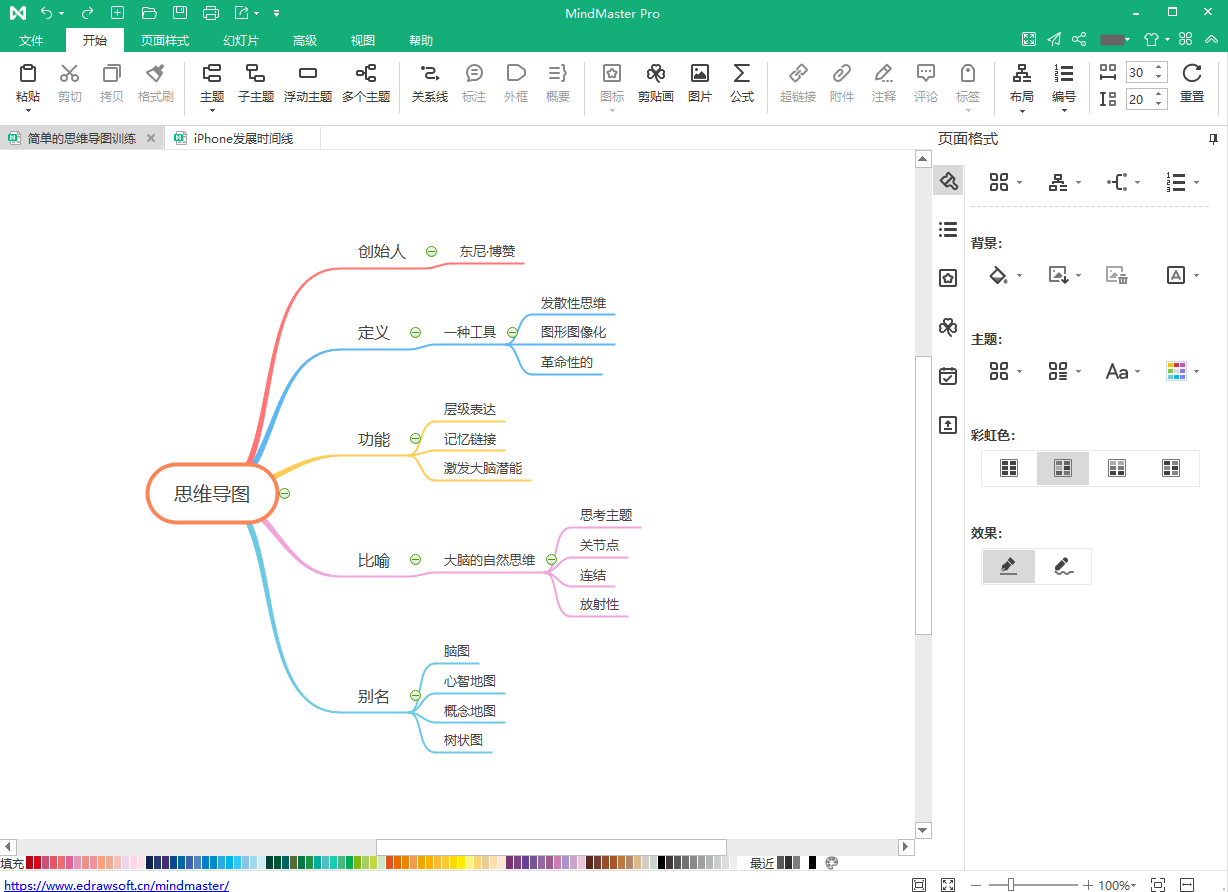The width and height of the screenshot is (1228, 892).
Task: Click the Paste (粘贴) icon
Action: coord(28,74)
